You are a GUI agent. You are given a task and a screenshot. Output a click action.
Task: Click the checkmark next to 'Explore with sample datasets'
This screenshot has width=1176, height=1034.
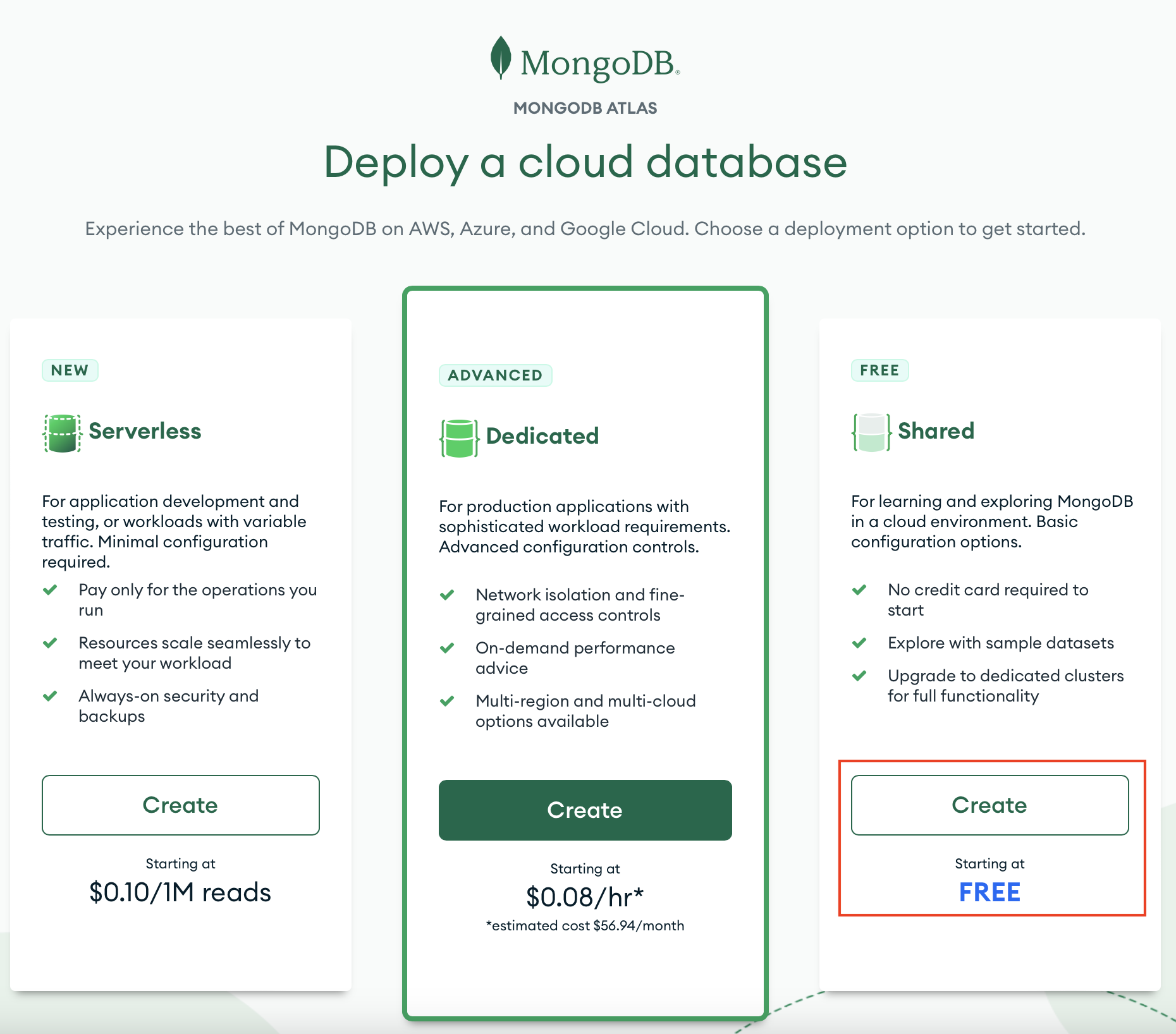coord(860,643)
